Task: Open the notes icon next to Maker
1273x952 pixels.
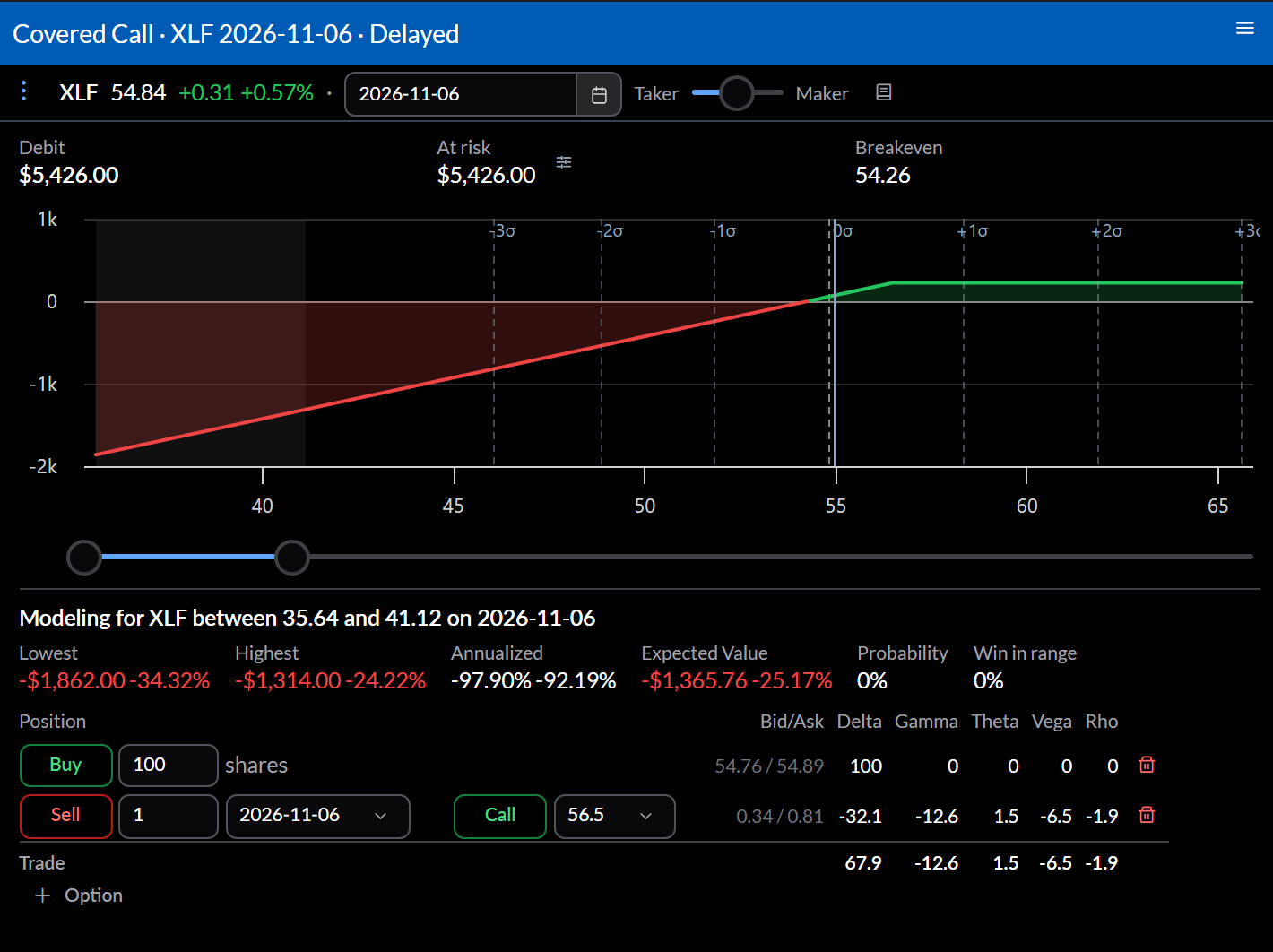Action: [884, 92]
